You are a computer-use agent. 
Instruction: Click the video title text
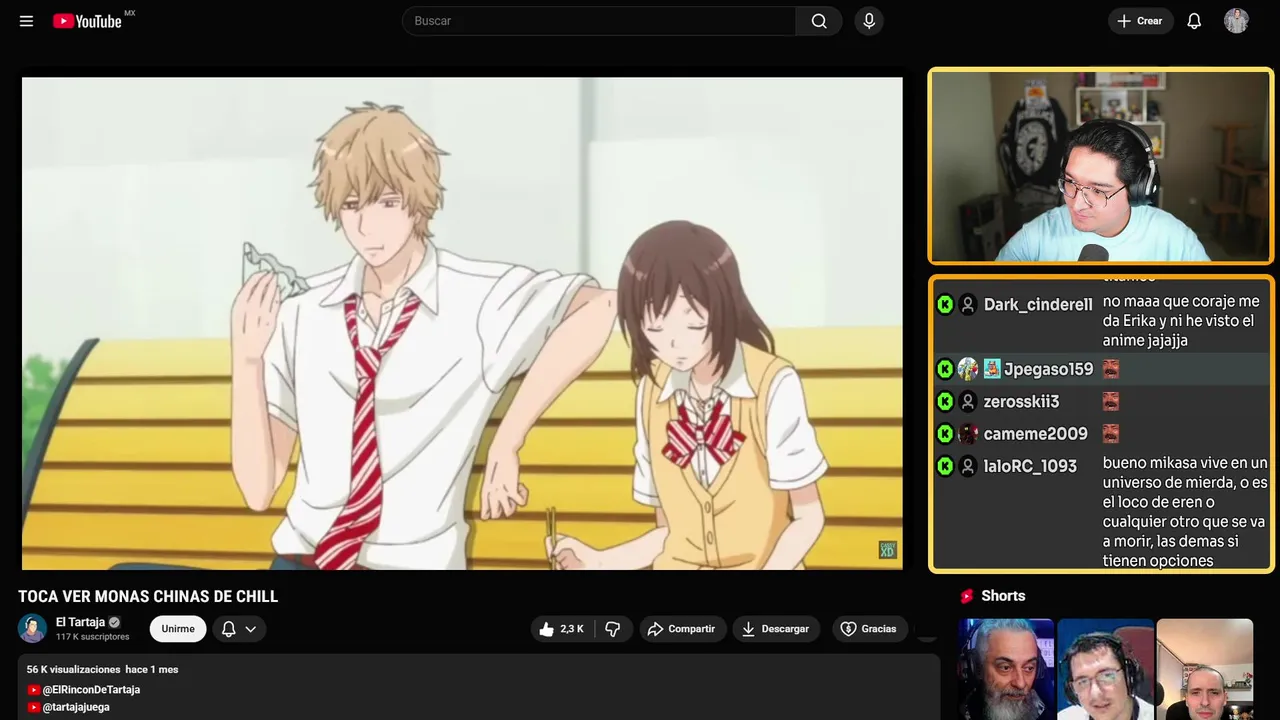pos(148,597)
